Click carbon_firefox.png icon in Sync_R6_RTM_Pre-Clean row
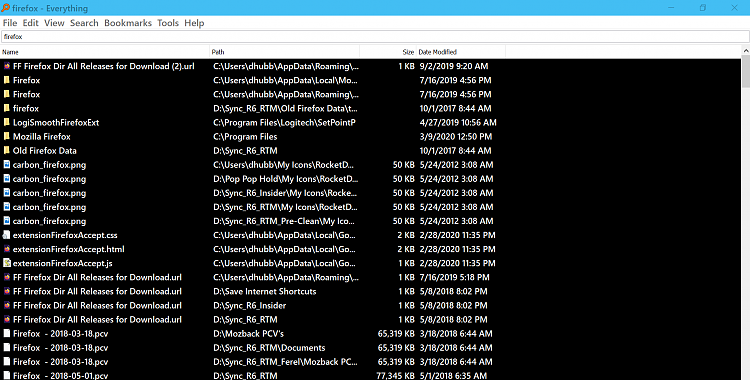 coord(7,221)
